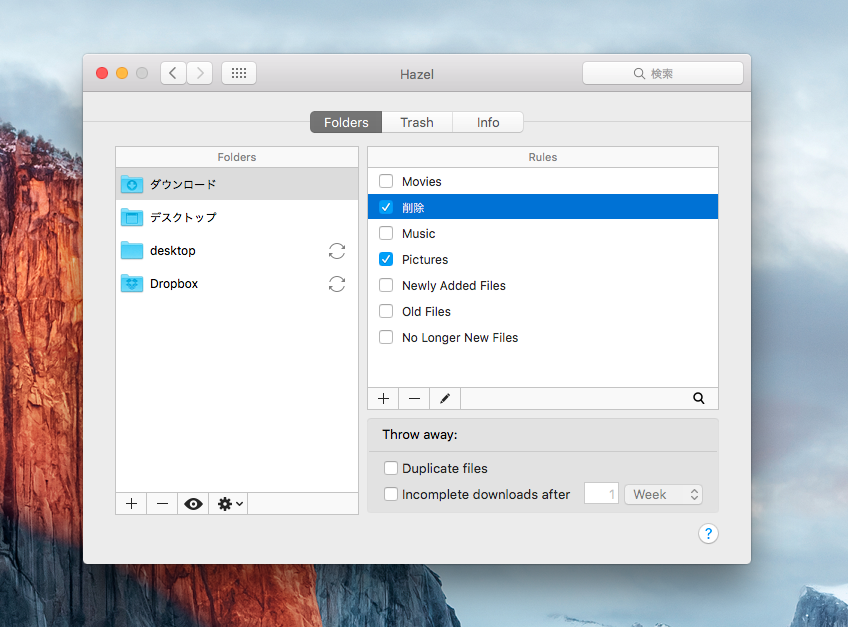
Task: Click the add folder plus button
Action: click(x=131, y=504)
